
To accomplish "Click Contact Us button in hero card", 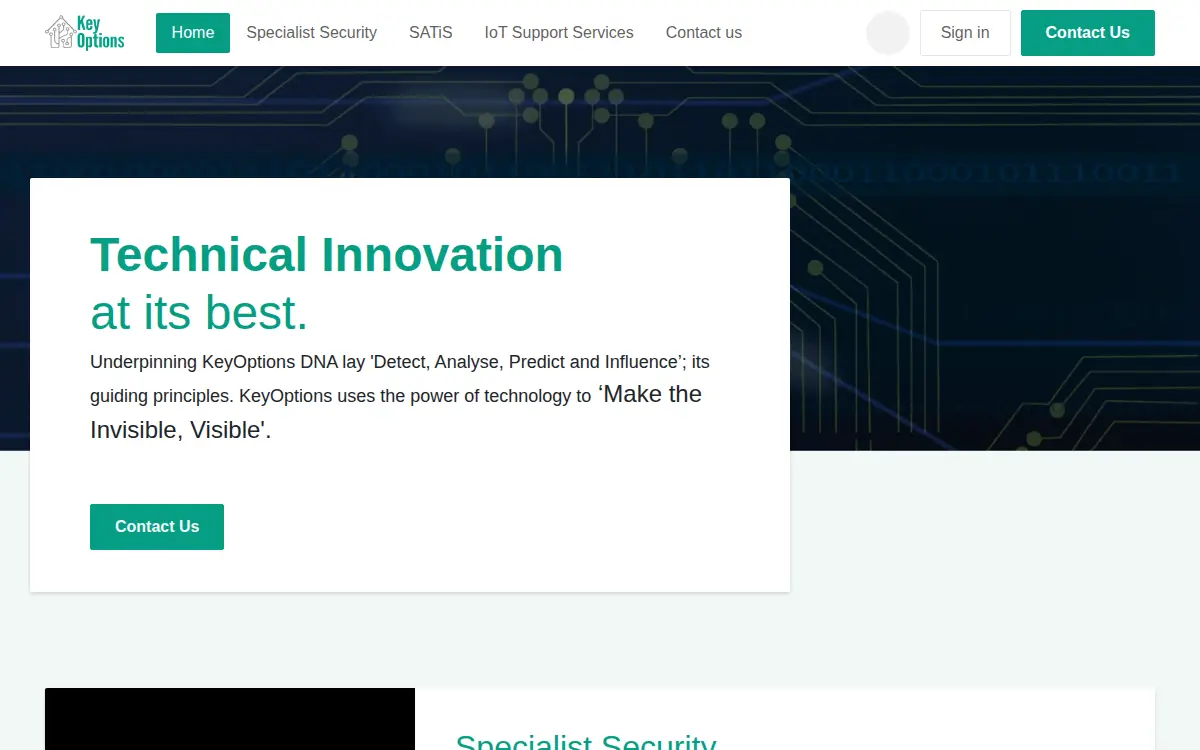I will click(x=157, y=527).
